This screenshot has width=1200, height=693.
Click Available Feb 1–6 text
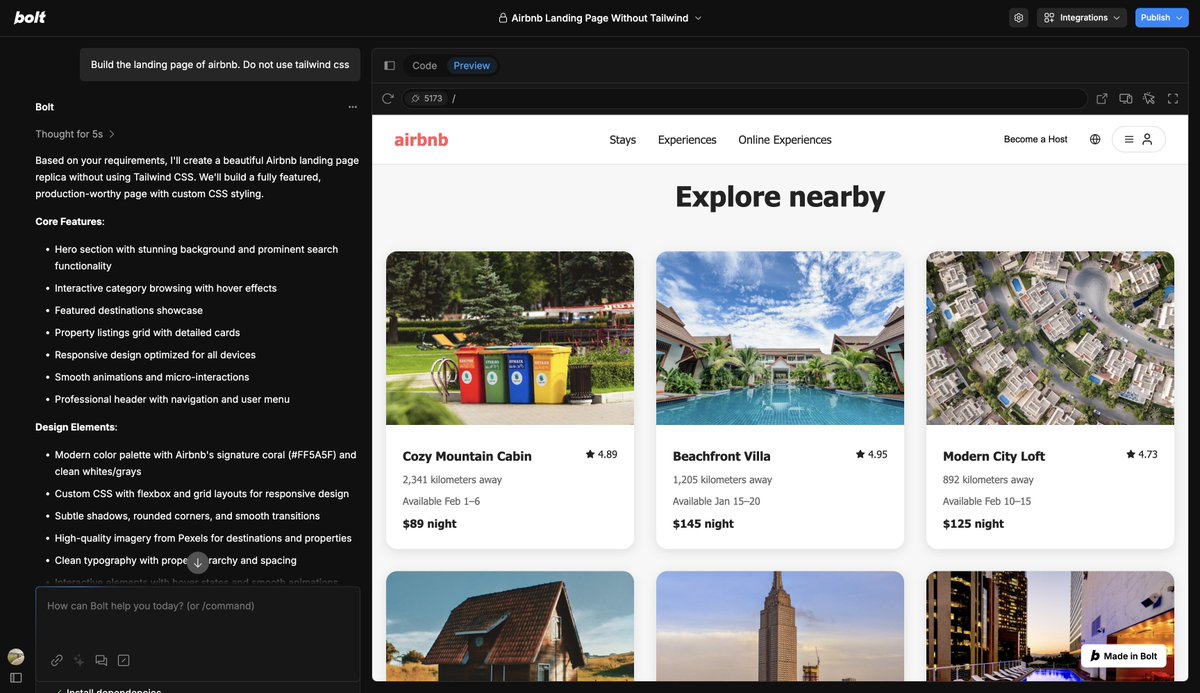441,501
